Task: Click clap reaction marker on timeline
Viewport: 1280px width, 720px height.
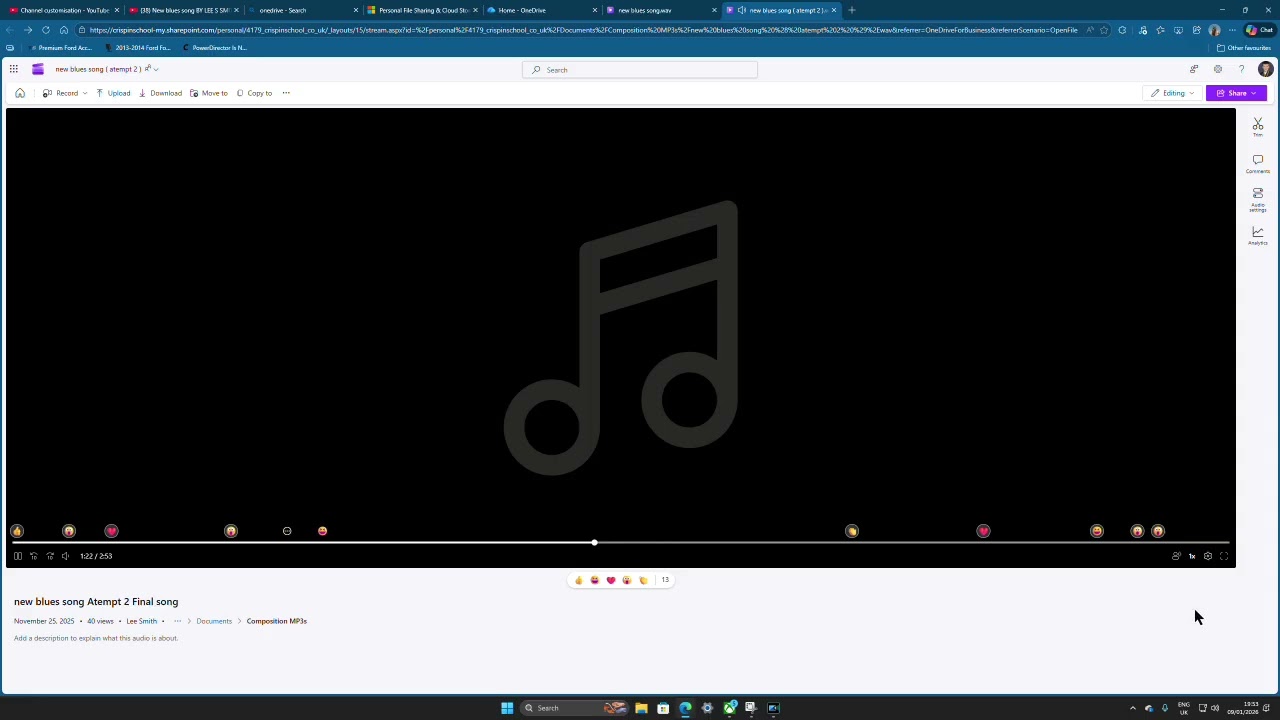Action: [x=852, y=531]
